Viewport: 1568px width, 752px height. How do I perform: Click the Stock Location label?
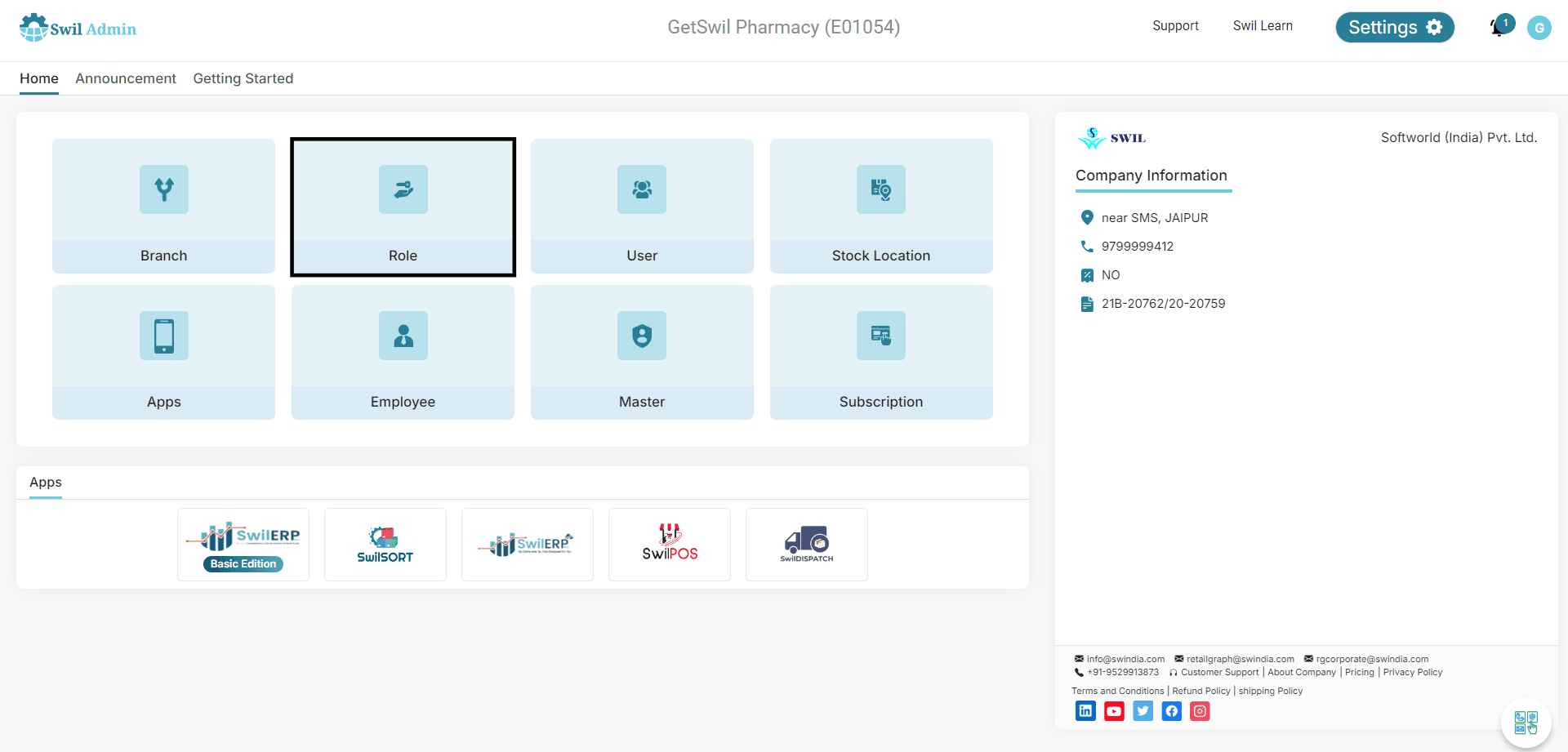pos(881,256)
